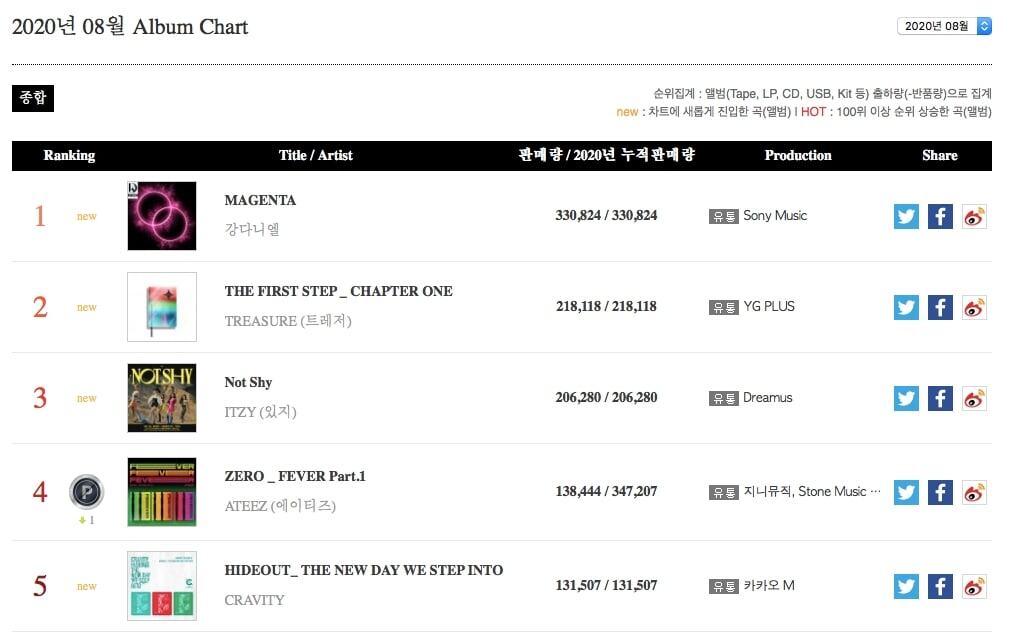
Task: Share CRAVITY album on Facebook
Action: 940,586
